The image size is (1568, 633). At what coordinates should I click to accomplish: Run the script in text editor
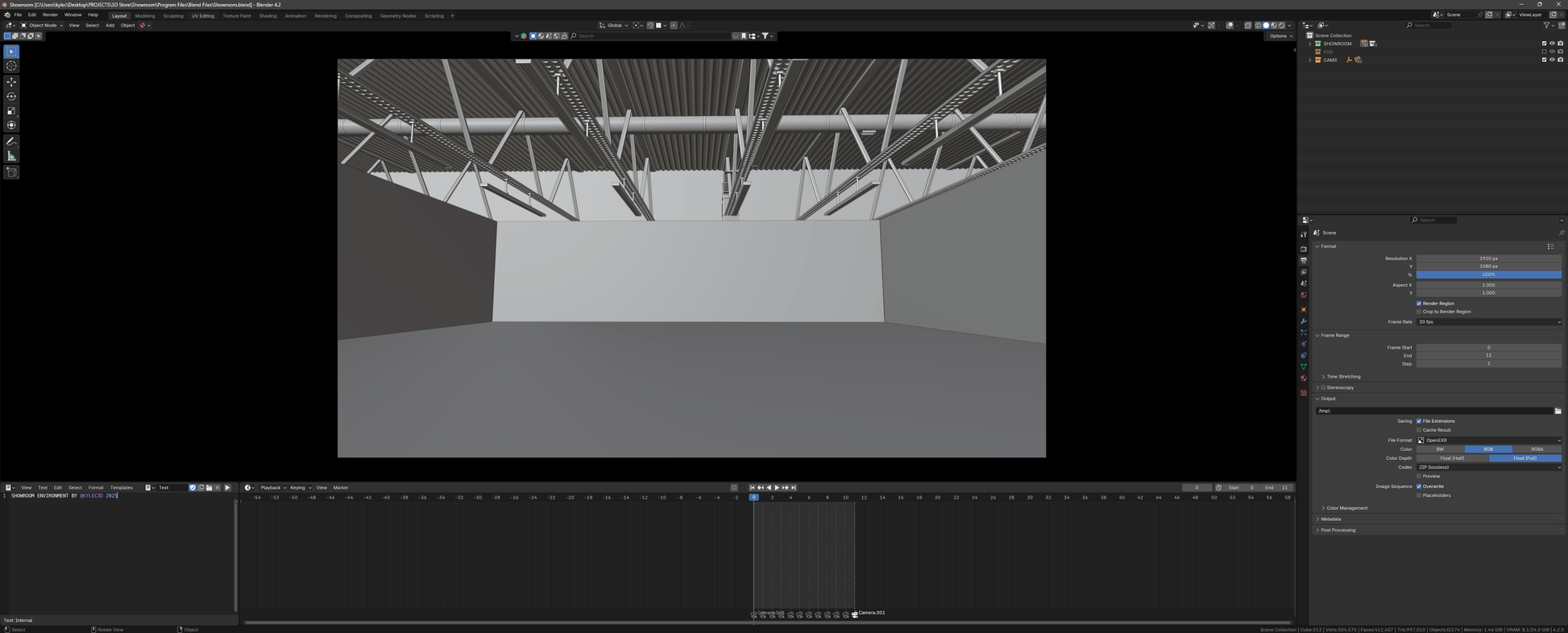[227, 487]
